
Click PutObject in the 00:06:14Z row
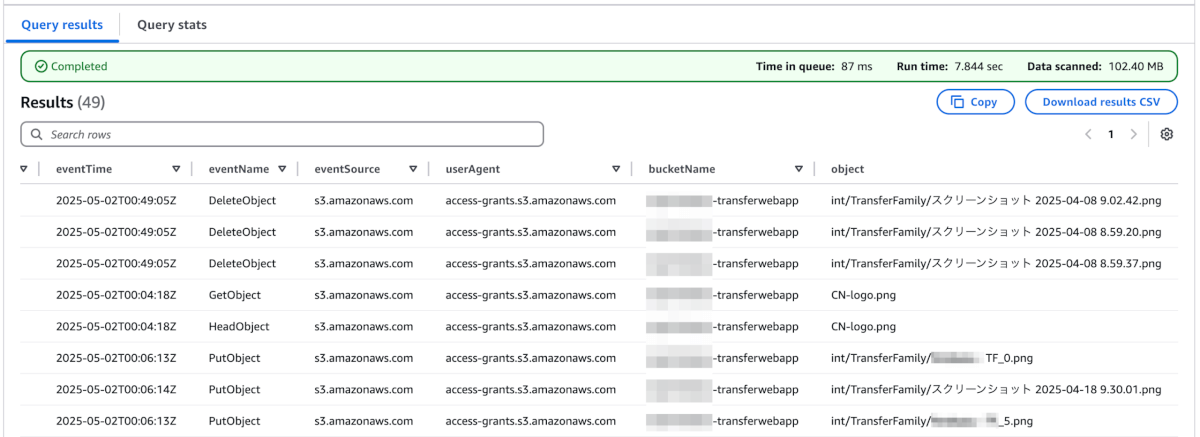point(234,390)
